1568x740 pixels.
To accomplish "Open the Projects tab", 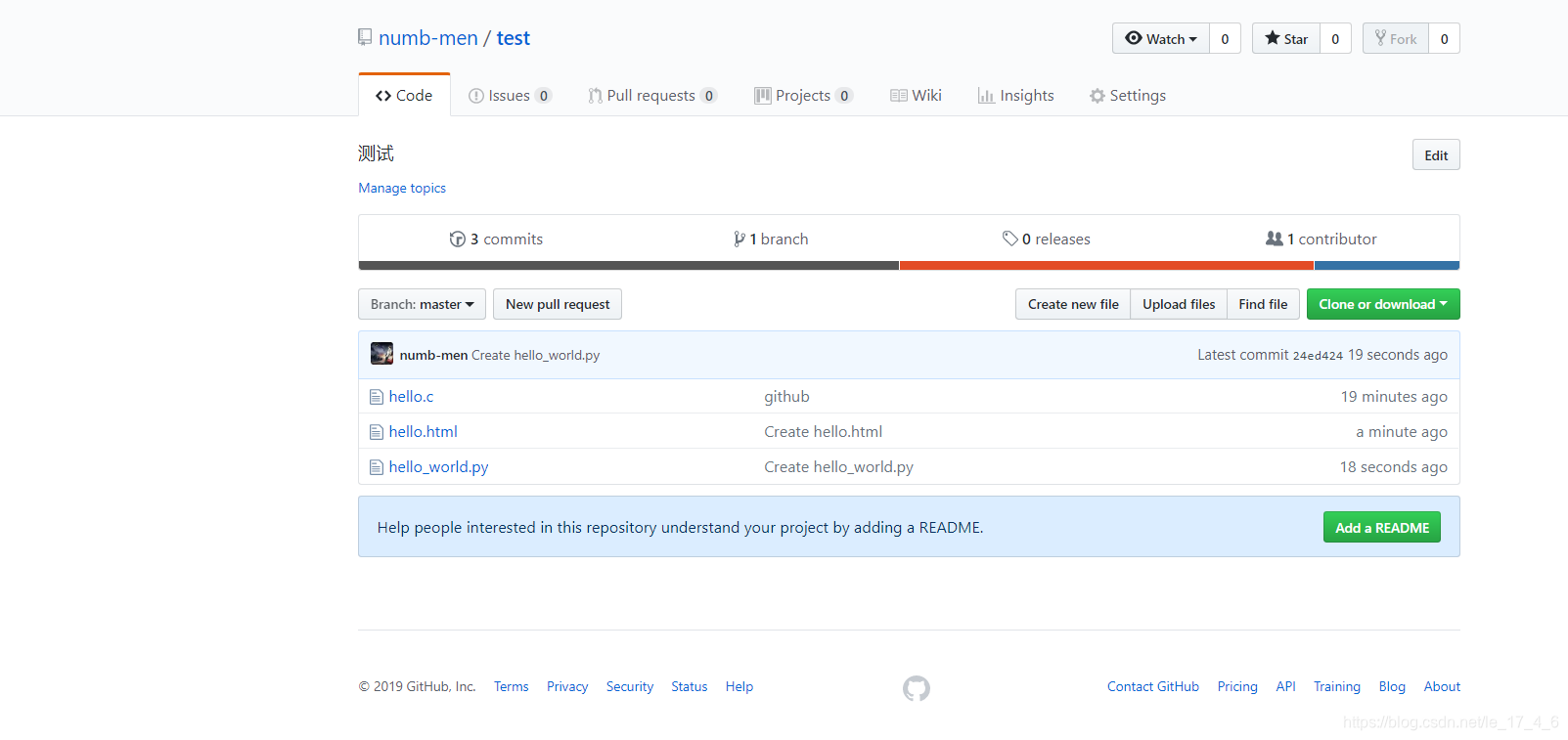I will click(x=803, y=95).
